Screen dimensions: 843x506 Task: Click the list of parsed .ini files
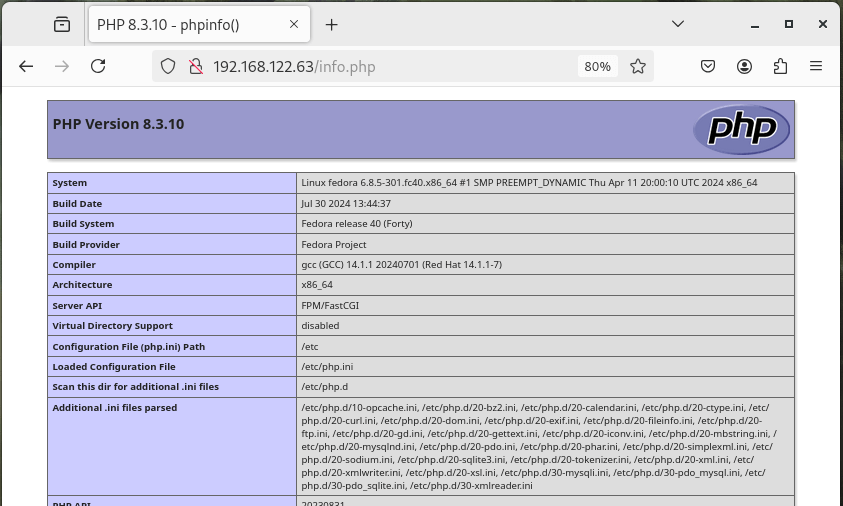coord(539,447)
